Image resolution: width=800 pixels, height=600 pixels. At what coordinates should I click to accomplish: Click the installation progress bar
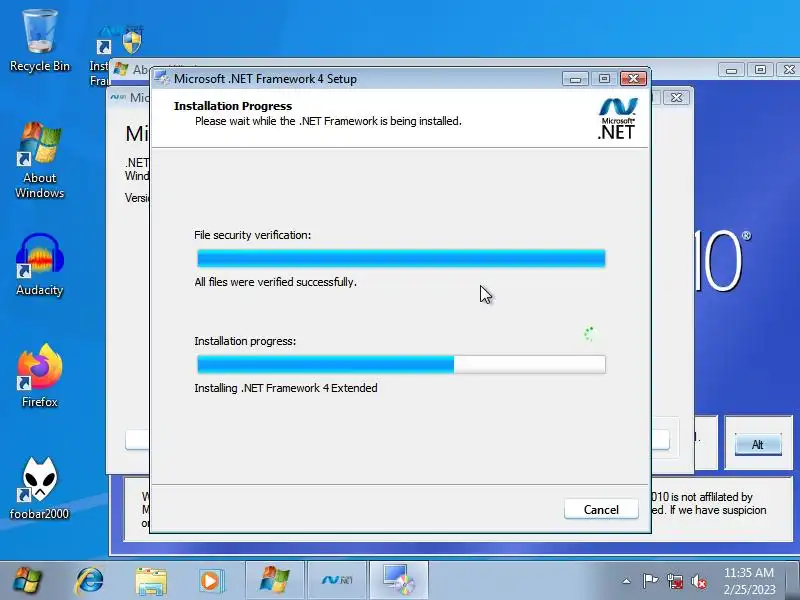401,364
